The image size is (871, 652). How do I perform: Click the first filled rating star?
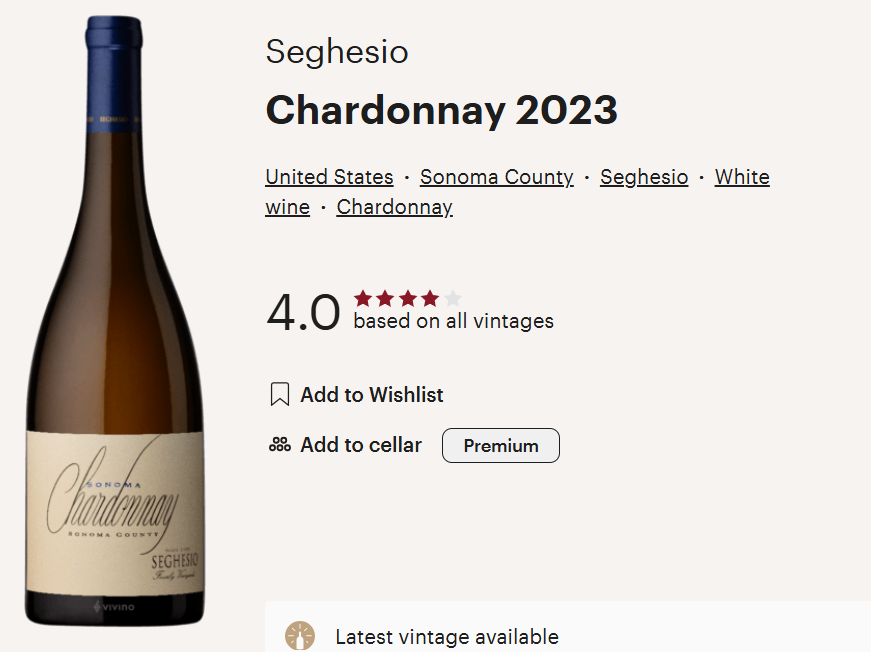point(365,297)
